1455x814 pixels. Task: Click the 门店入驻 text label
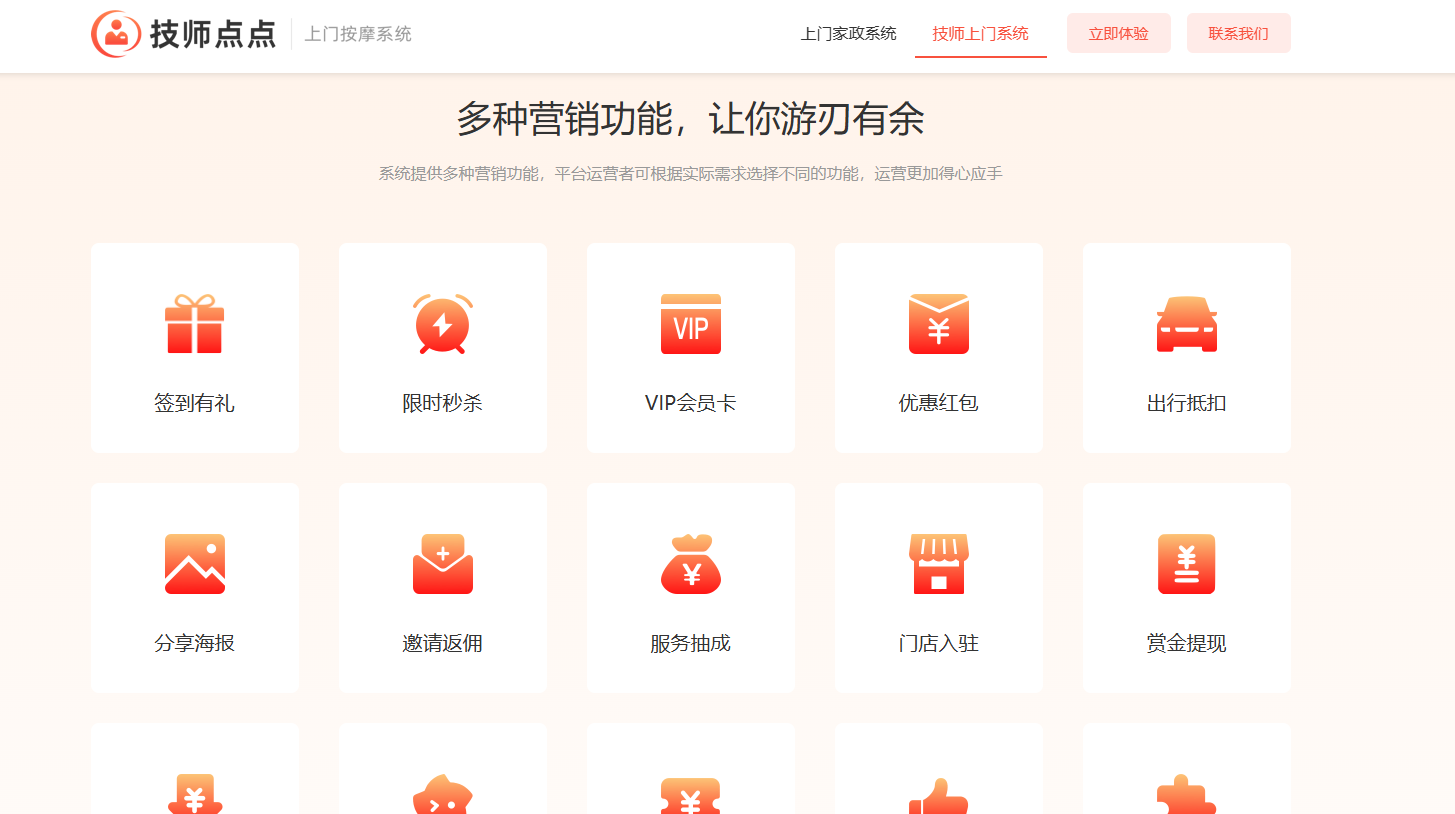point(938,644)
